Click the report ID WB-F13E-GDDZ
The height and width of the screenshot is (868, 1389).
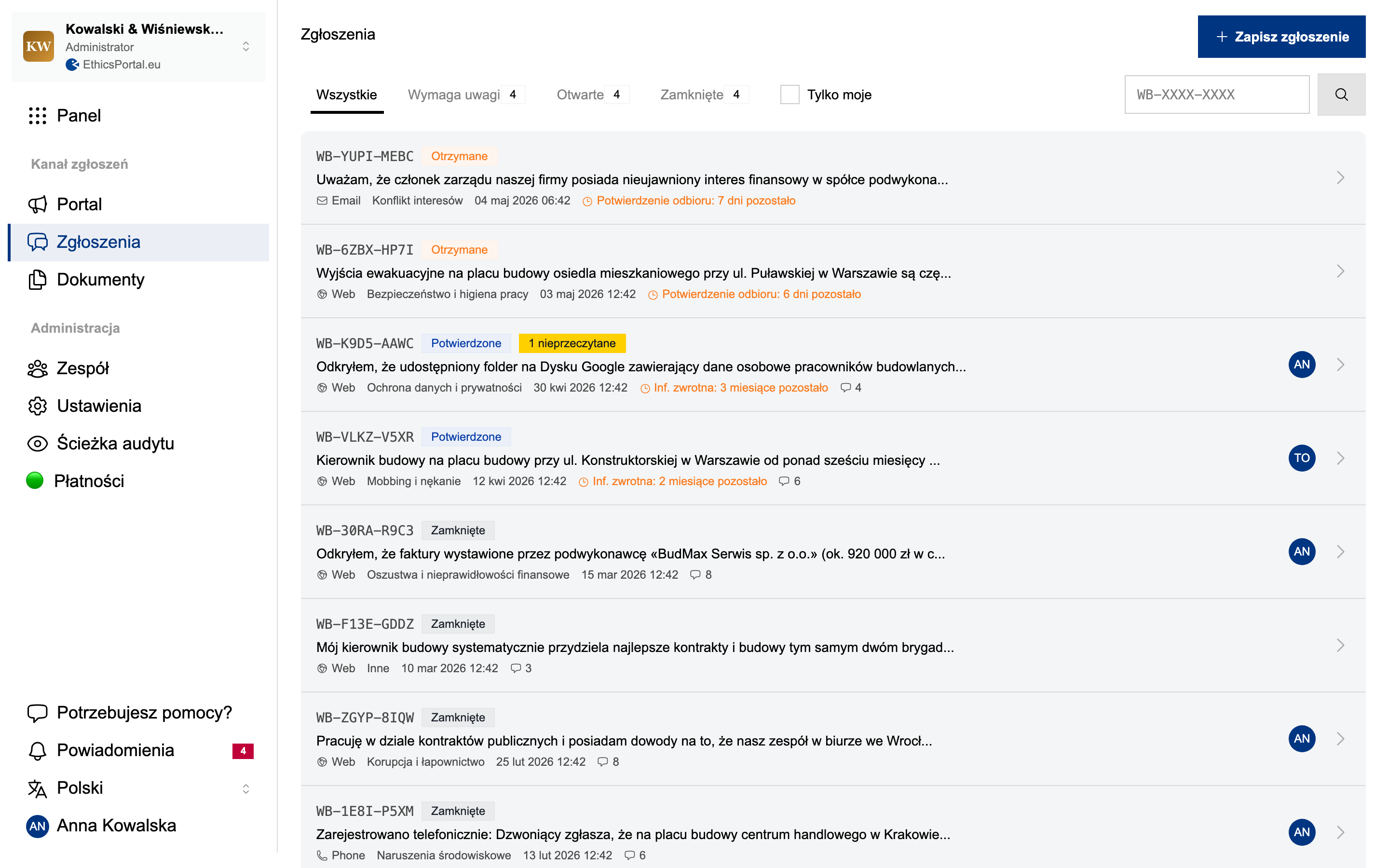[x=365, y=624]
